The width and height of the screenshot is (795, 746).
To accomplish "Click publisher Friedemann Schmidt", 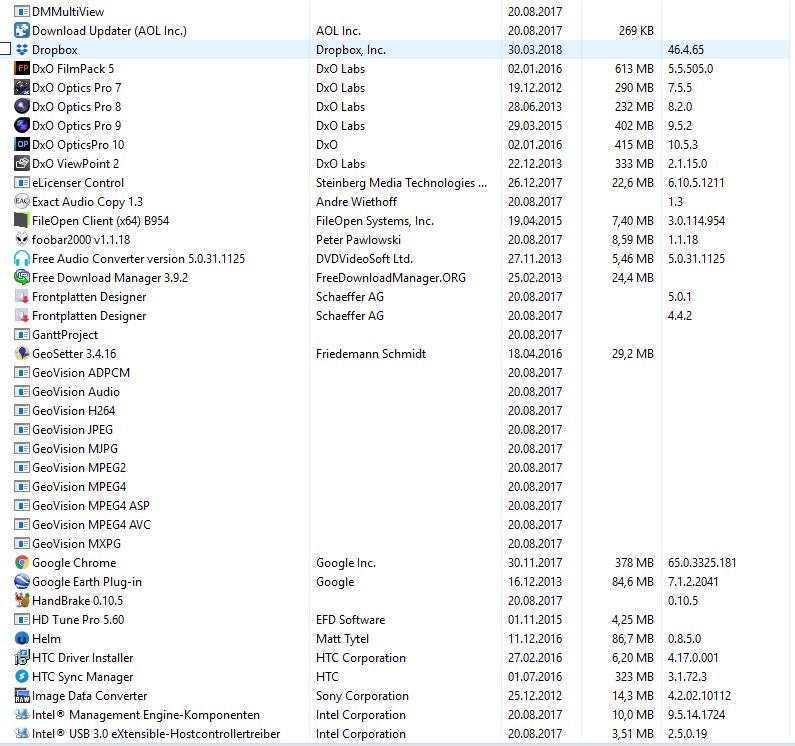I will click(371, 353).
